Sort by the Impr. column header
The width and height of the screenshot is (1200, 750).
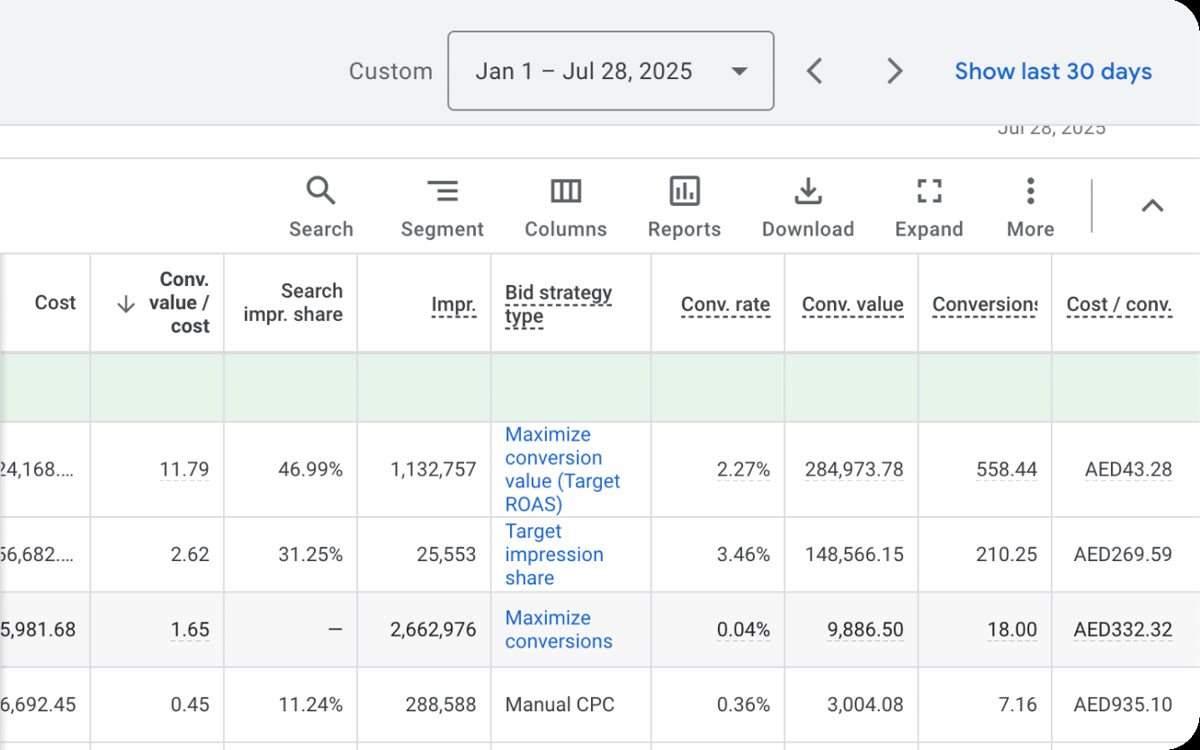454,305
